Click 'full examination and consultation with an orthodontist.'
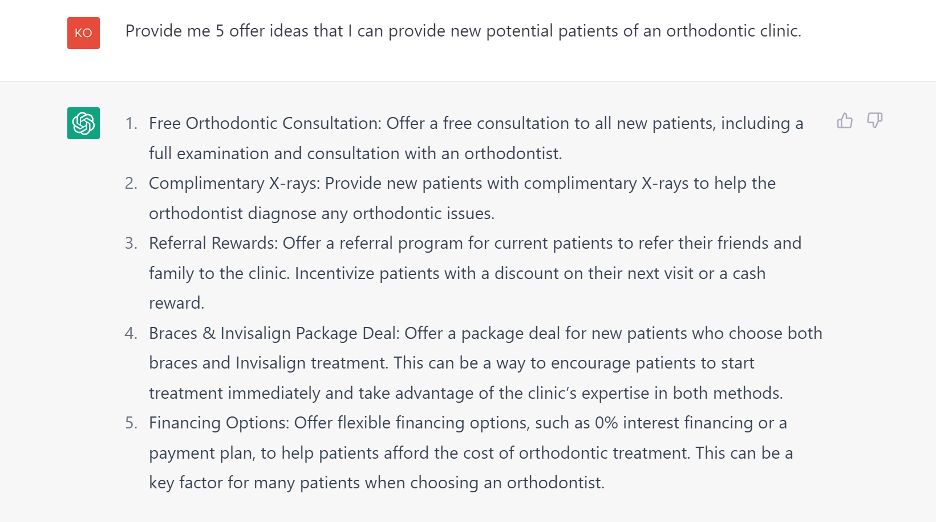This screenshot has height=522, width=936. point(356,153)
